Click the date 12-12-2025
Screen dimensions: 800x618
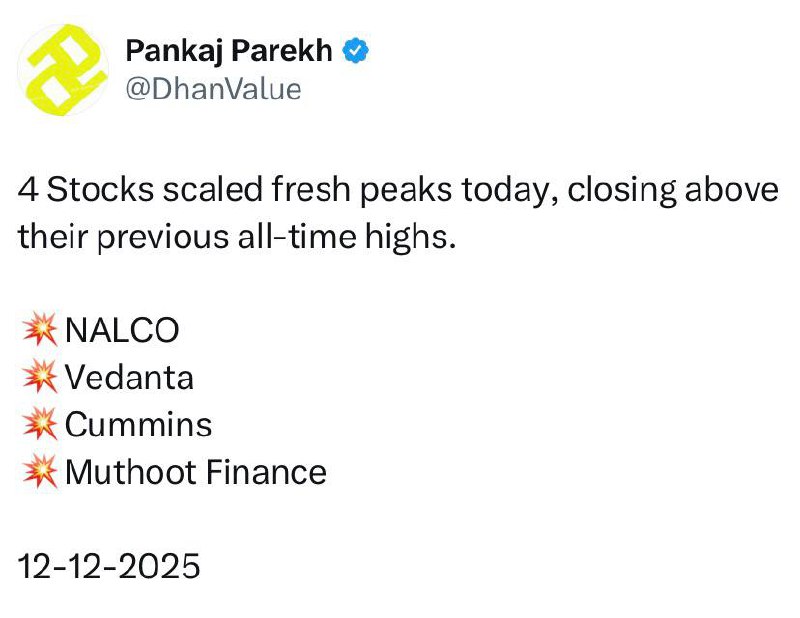(109, 566)
